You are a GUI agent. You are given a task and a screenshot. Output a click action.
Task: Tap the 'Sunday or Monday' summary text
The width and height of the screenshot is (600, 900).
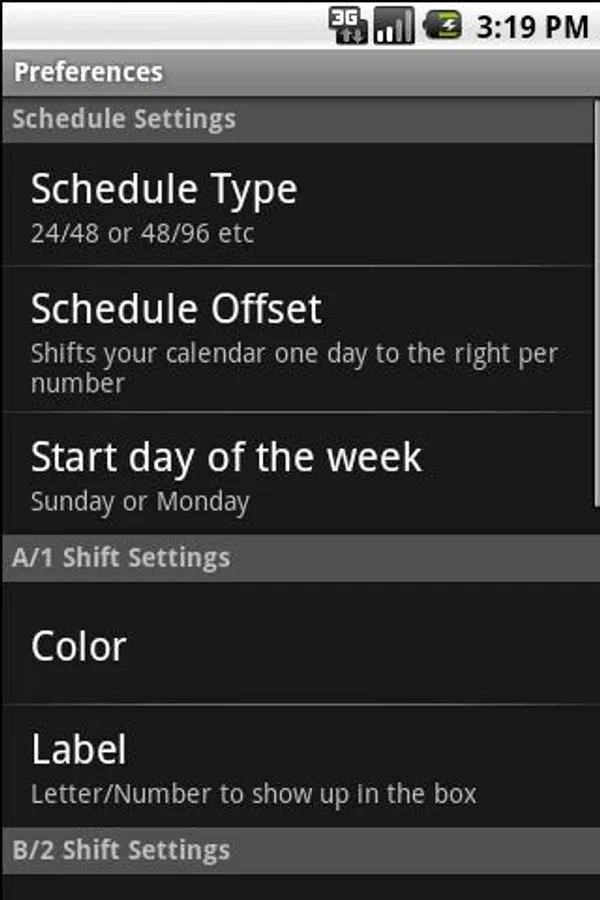pyautogui.click(x=139, y=501)
